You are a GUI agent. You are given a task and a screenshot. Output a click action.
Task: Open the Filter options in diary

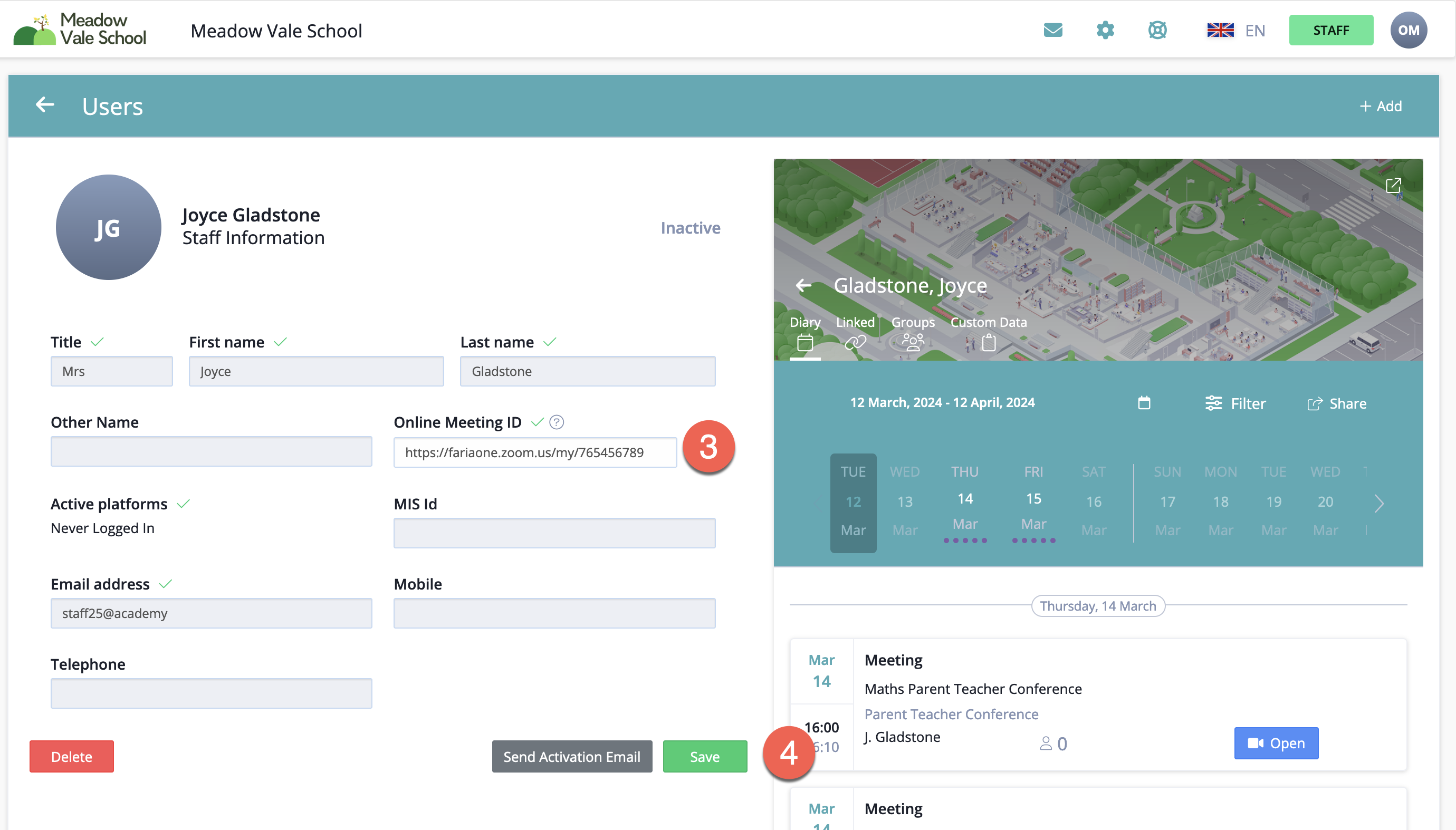coord(1235,403)
